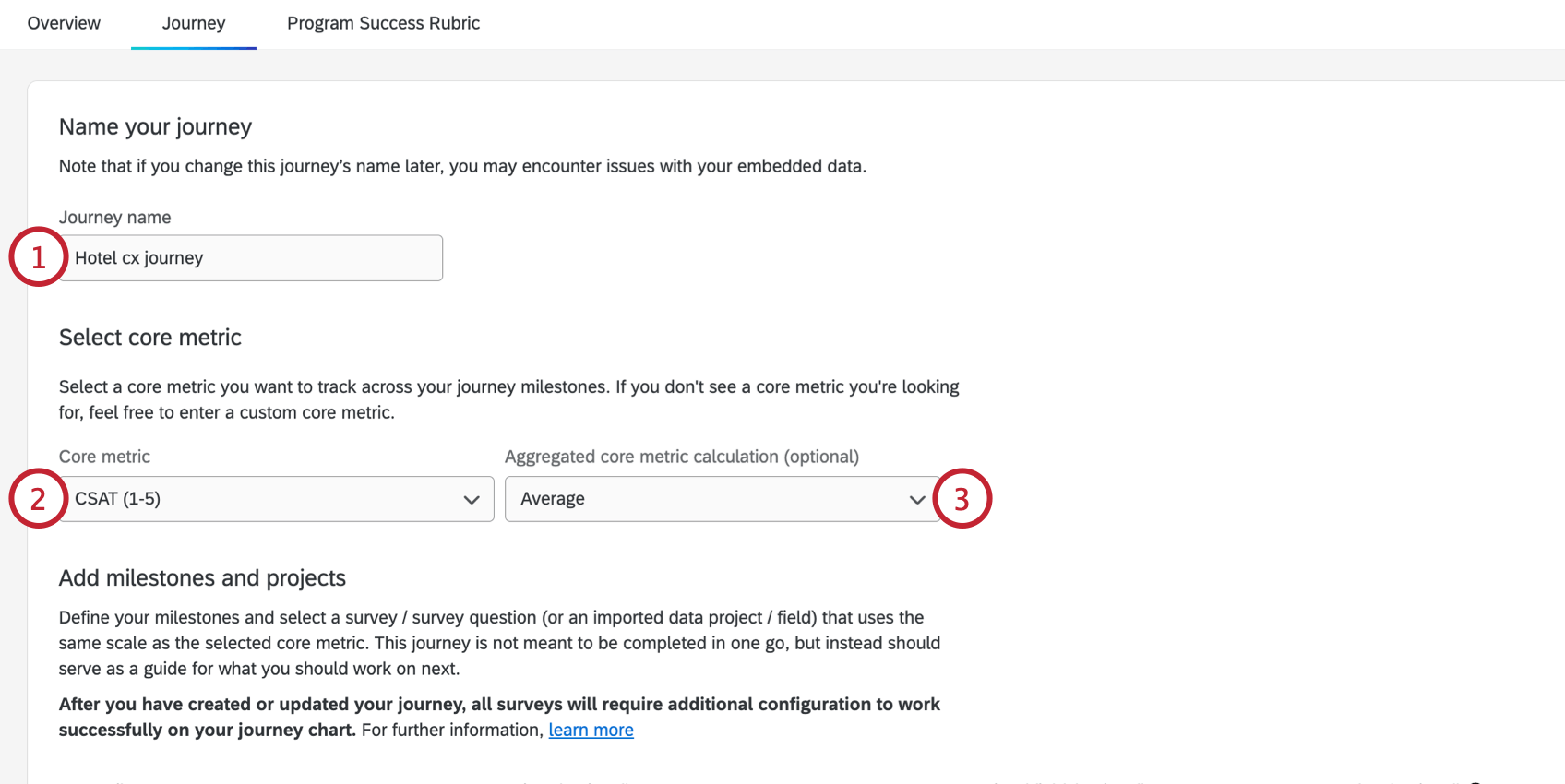Click the red circled number 1 marker
1565x784 pixels.
tap(38, 257)
